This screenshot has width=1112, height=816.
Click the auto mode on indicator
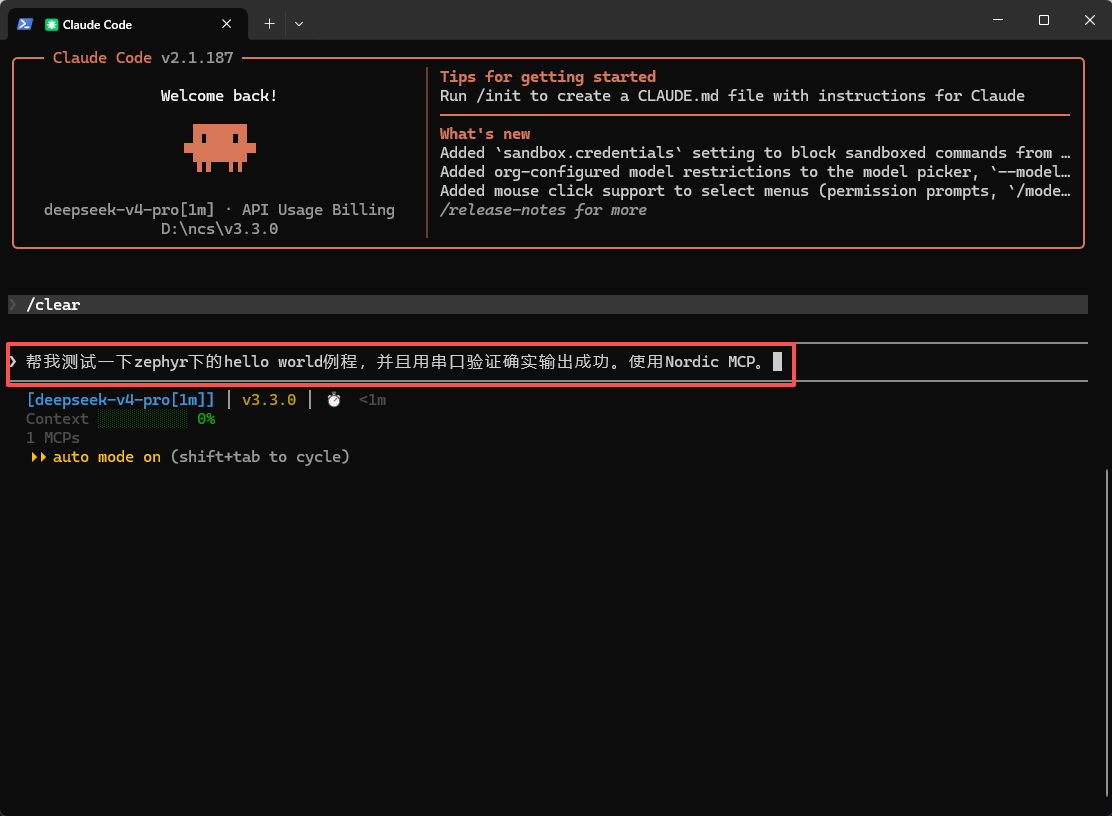click(x=107, y=457)
